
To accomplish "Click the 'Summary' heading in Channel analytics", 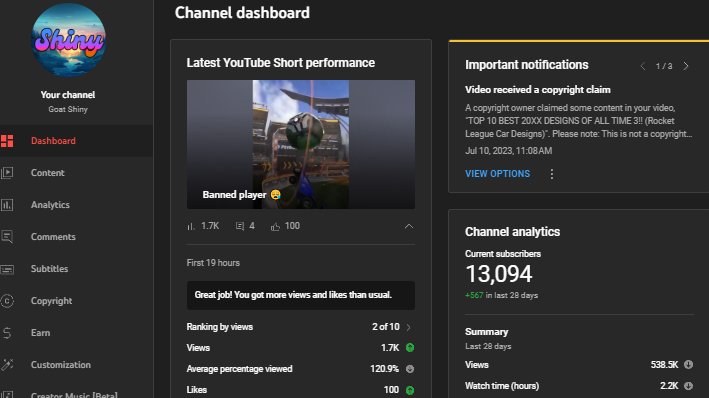I will (x=487, y=332).
